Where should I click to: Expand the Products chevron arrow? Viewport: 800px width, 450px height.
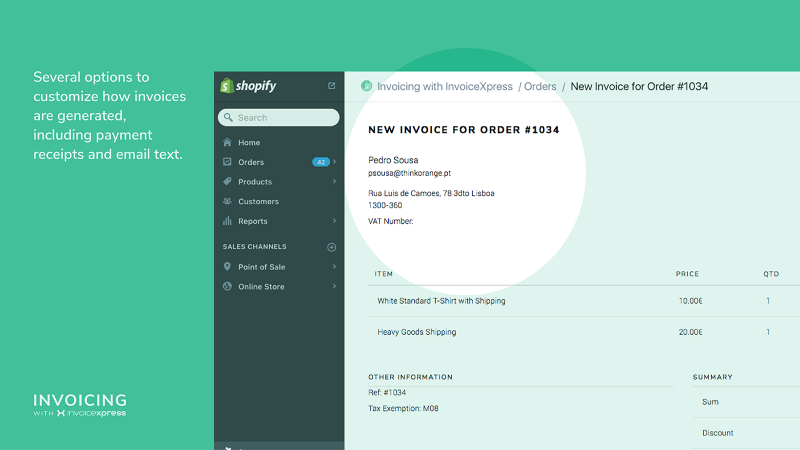pyautogui.click(x=334, y=181)
